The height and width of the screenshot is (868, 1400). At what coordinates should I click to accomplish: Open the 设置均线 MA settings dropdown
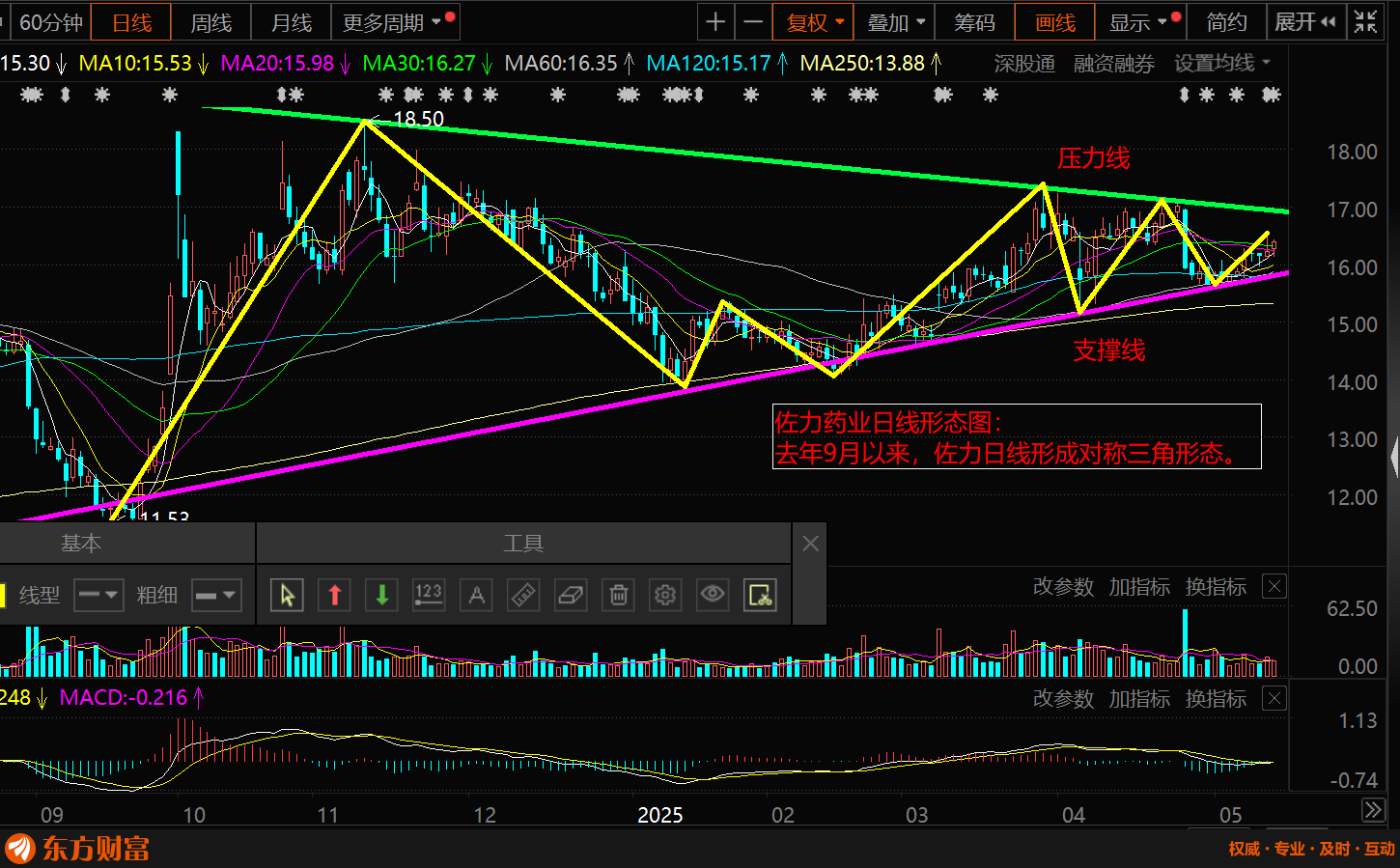1222,63
